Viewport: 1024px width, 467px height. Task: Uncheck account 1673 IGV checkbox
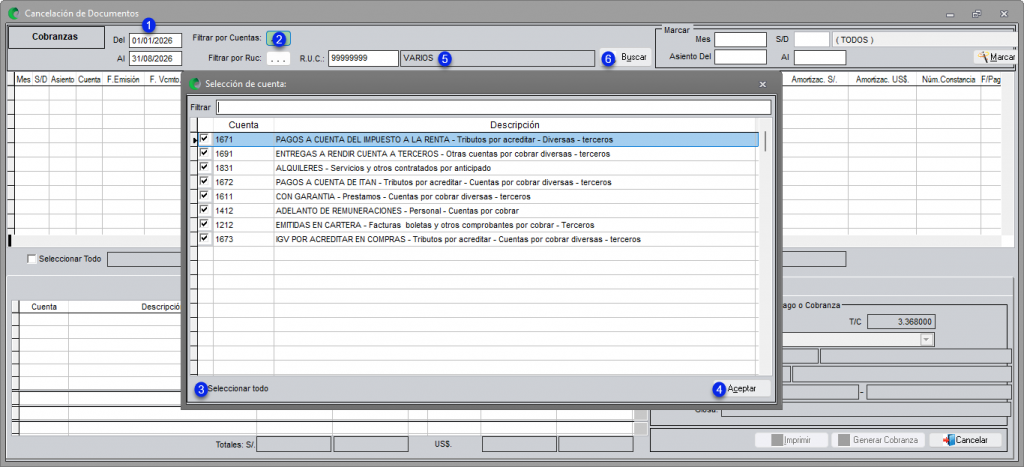pyautogui.click(x=204, y=239)
